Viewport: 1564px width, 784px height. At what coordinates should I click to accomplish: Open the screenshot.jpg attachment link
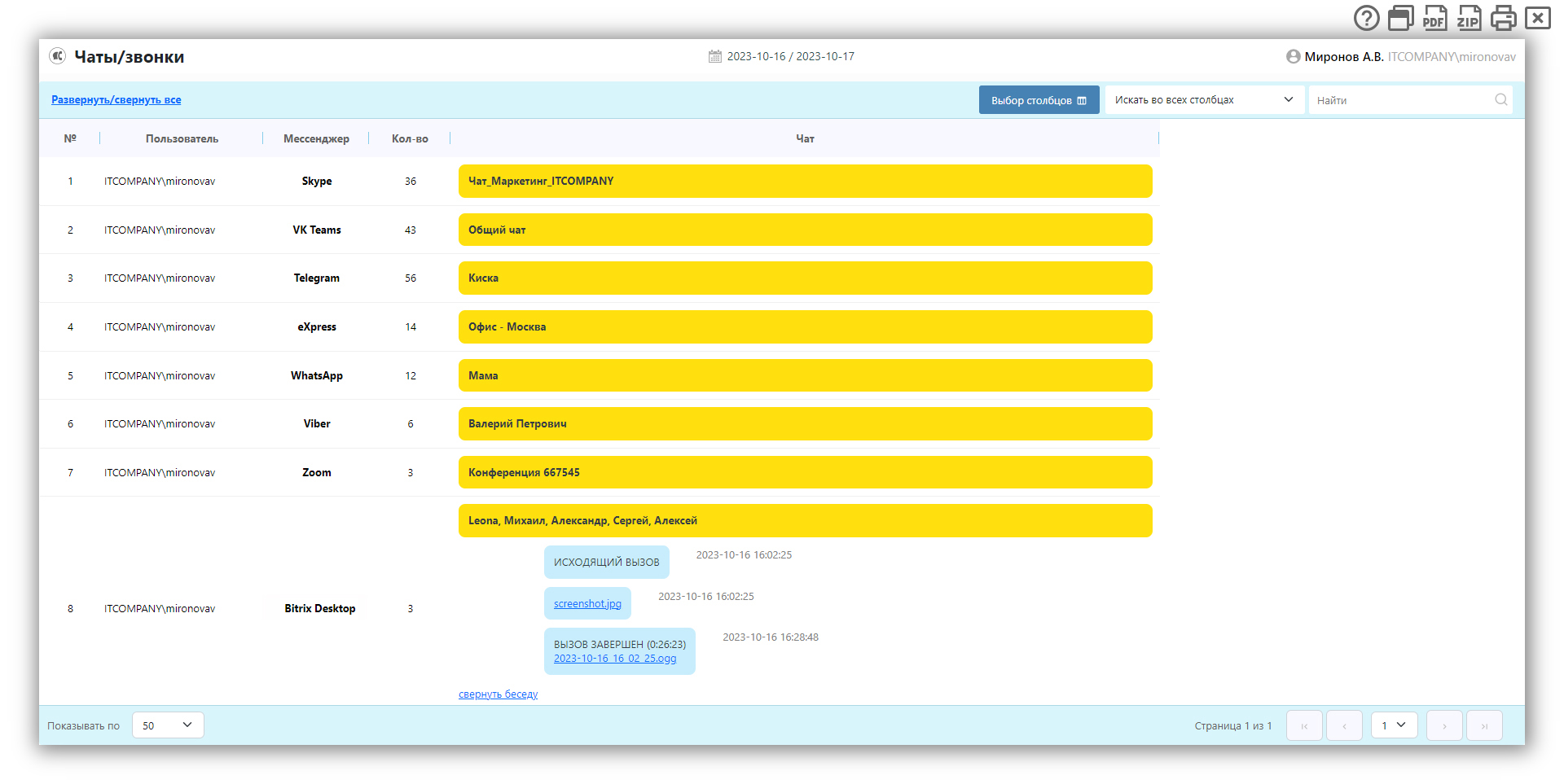pyautogui.click(x=587, y=604)
